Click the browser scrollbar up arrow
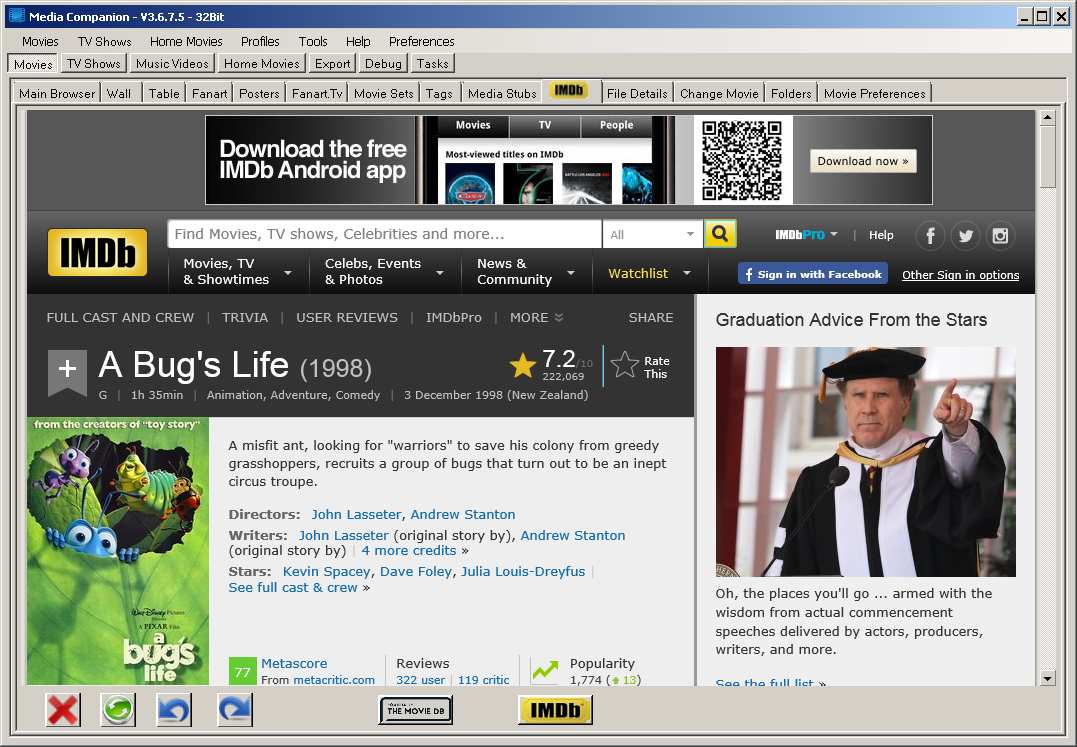The height and width of the screenshot is (747, 1077). click(1047, 117)
